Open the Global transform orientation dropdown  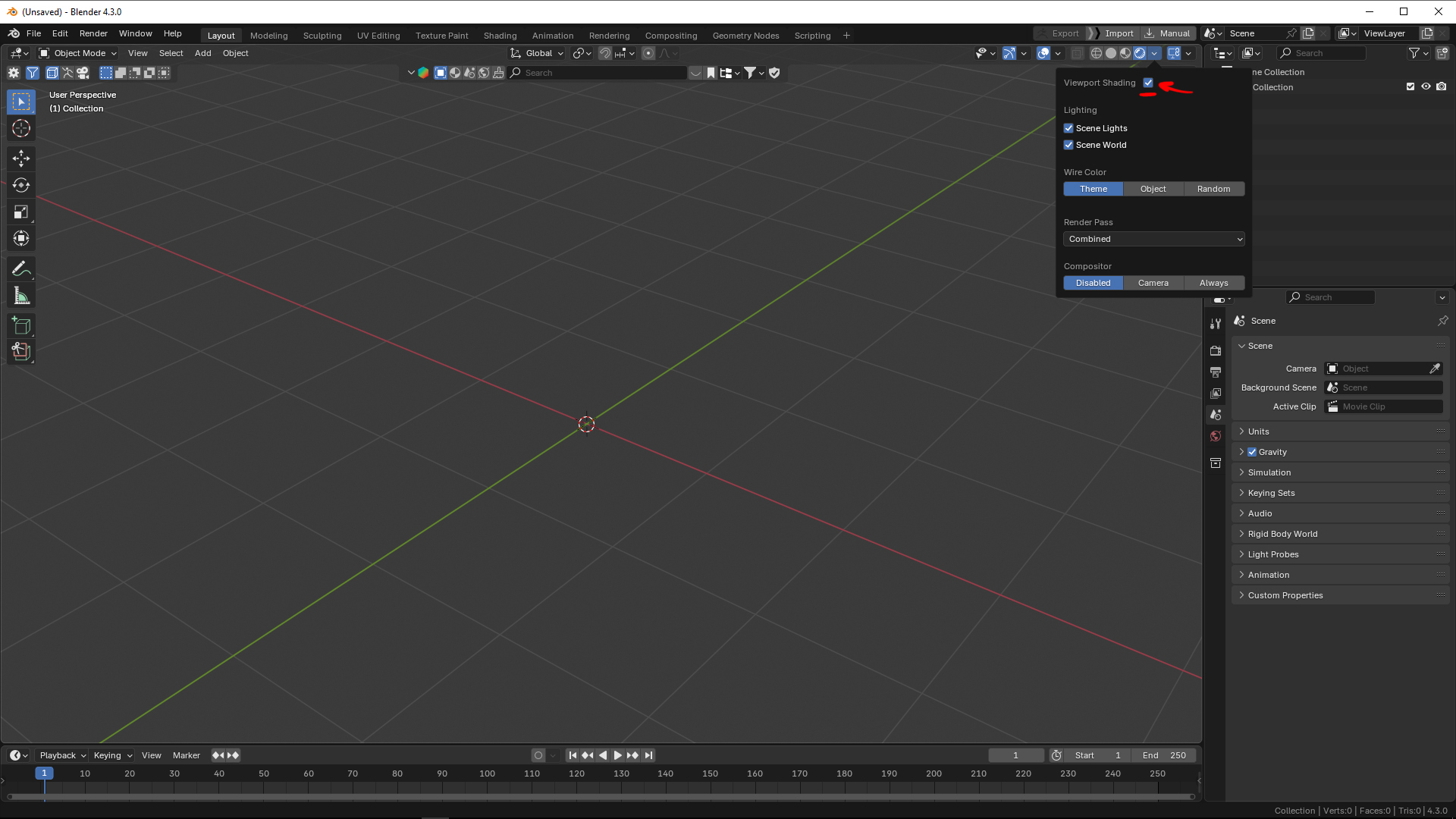[537, 53]
